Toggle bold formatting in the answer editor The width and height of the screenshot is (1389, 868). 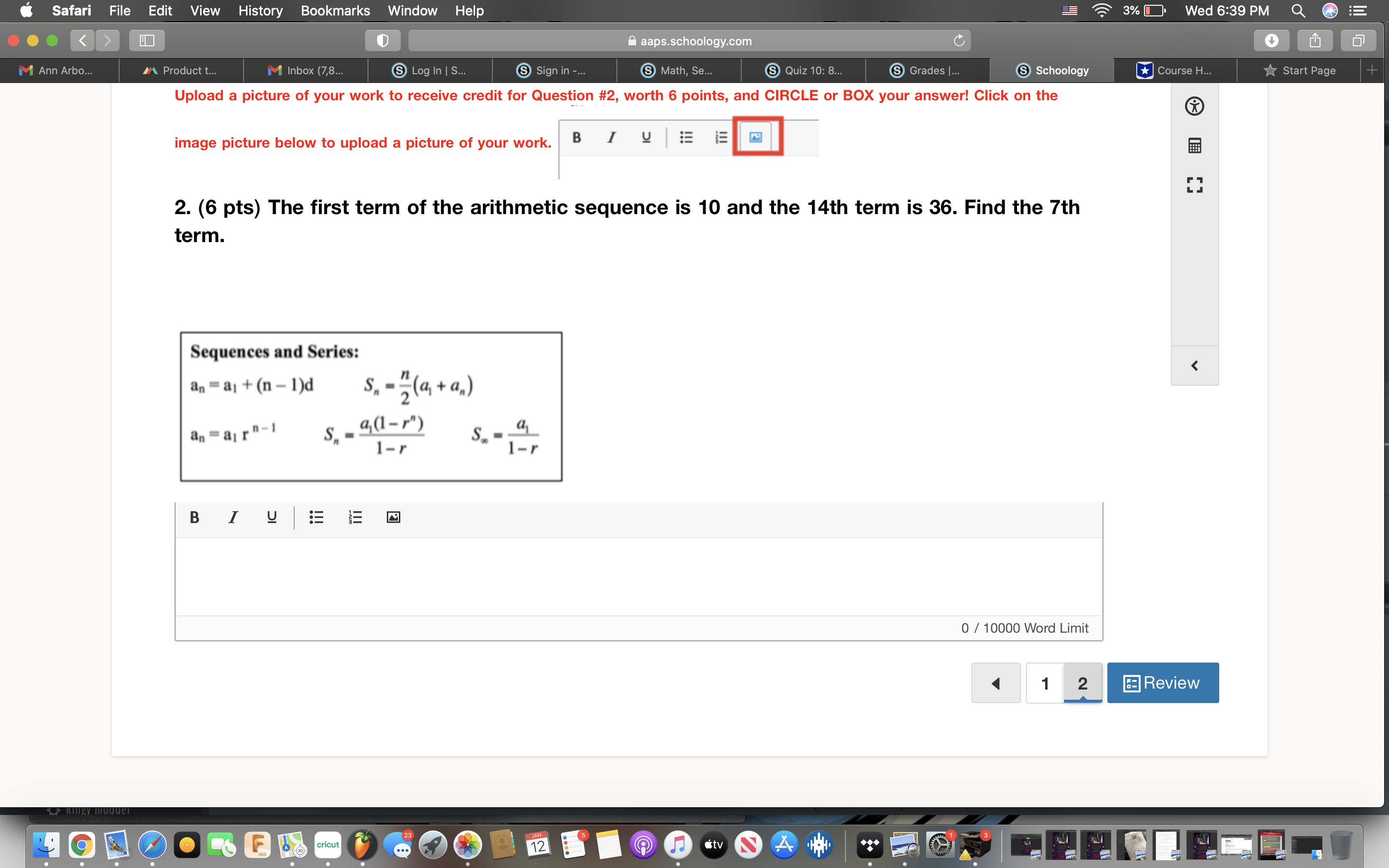click(x=194, y=516)
